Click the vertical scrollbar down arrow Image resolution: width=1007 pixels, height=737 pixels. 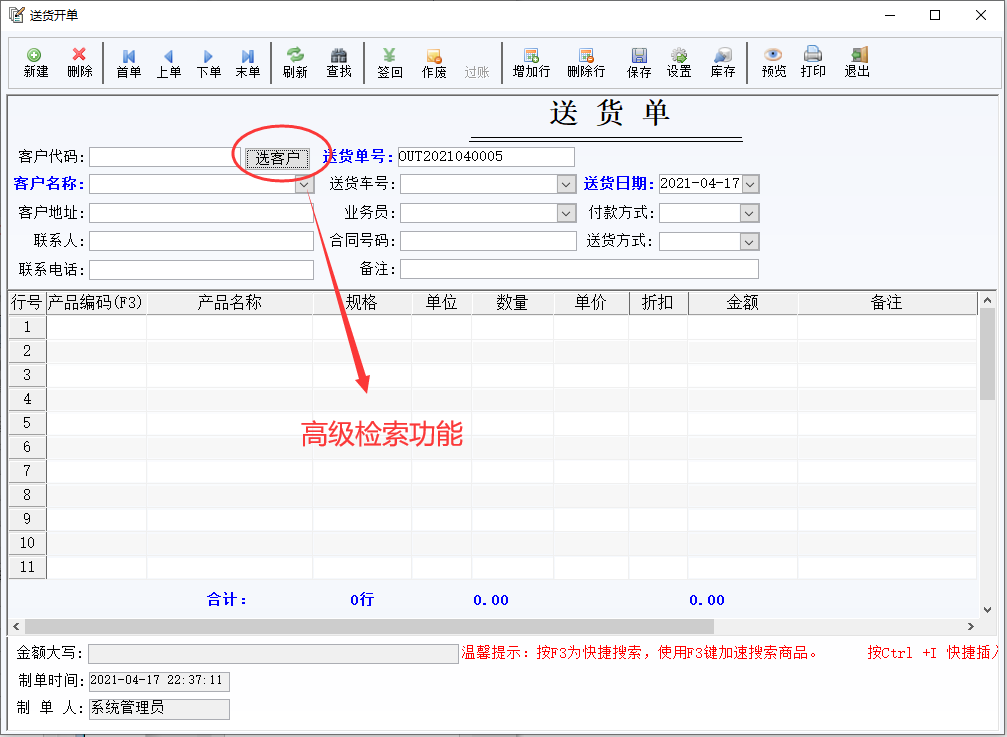[987, 610]
